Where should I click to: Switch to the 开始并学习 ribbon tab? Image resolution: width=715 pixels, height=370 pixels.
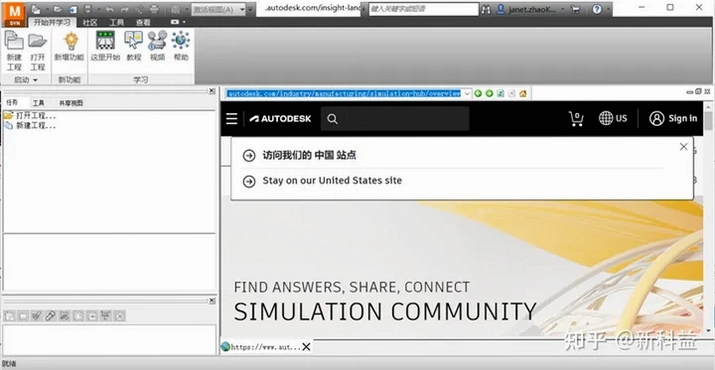click(x=52, y=22)
